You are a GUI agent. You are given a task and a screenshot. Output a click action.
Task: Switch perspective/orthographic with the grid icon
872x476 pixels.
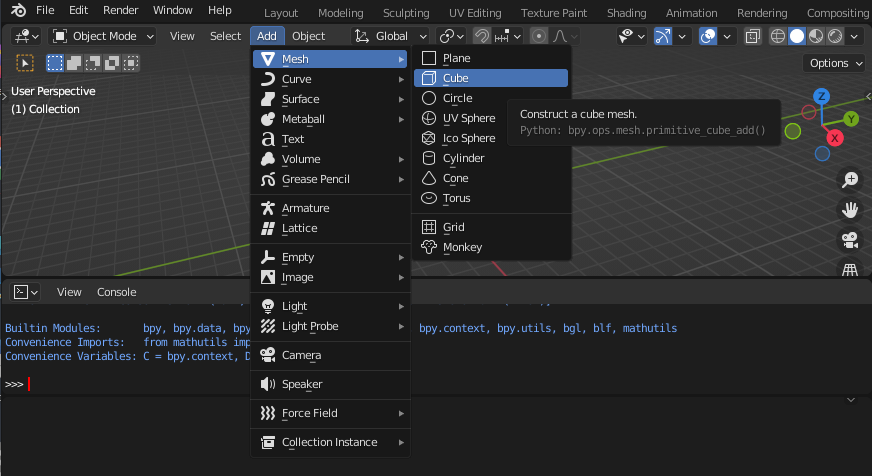(850, 269)
